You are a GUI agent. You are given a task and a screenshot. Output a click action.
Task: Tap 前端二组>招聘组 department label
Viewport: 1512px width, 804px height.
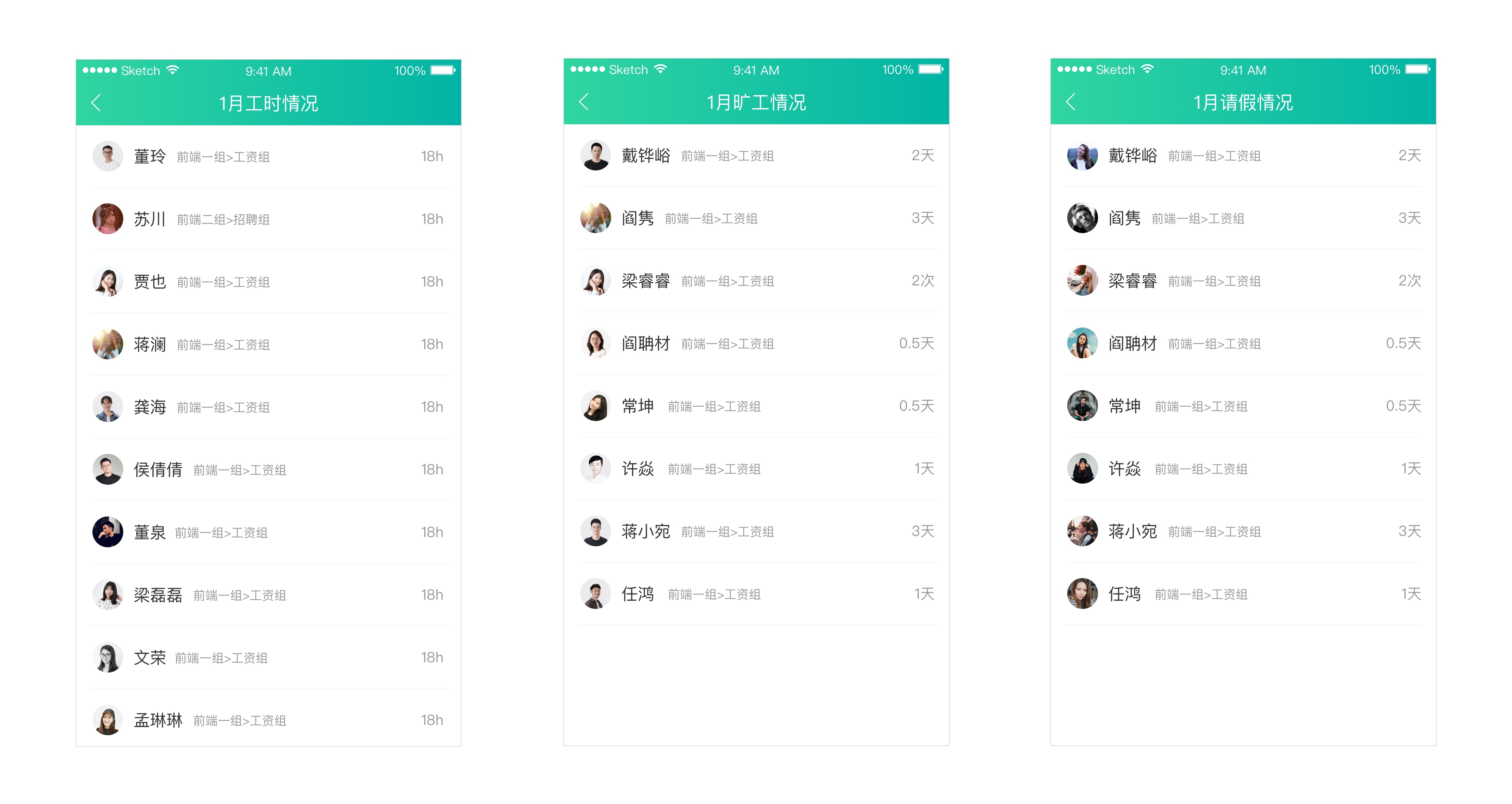[223, 219]
